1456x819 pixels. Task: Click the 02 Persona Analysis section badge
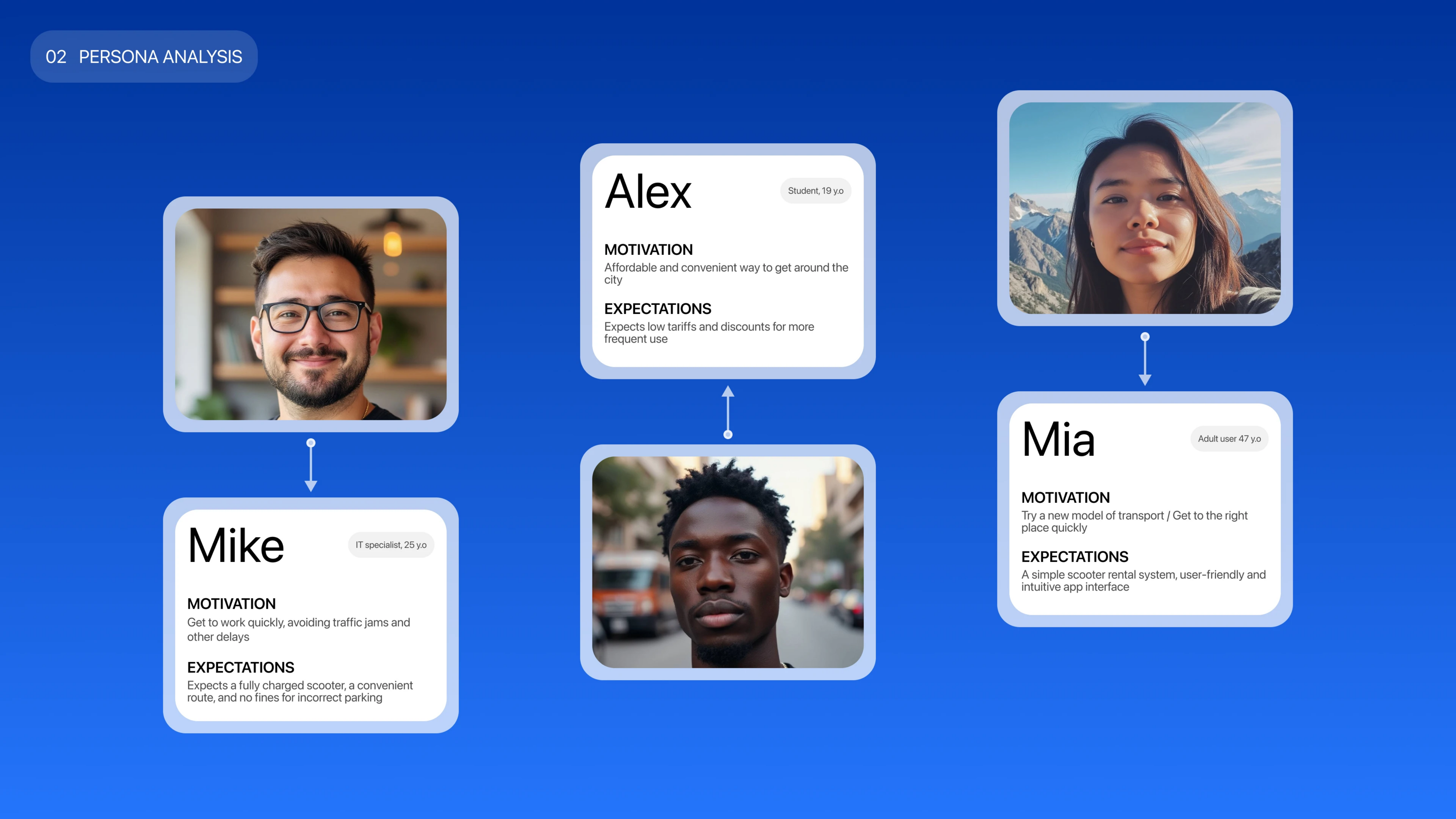point(144,56)
